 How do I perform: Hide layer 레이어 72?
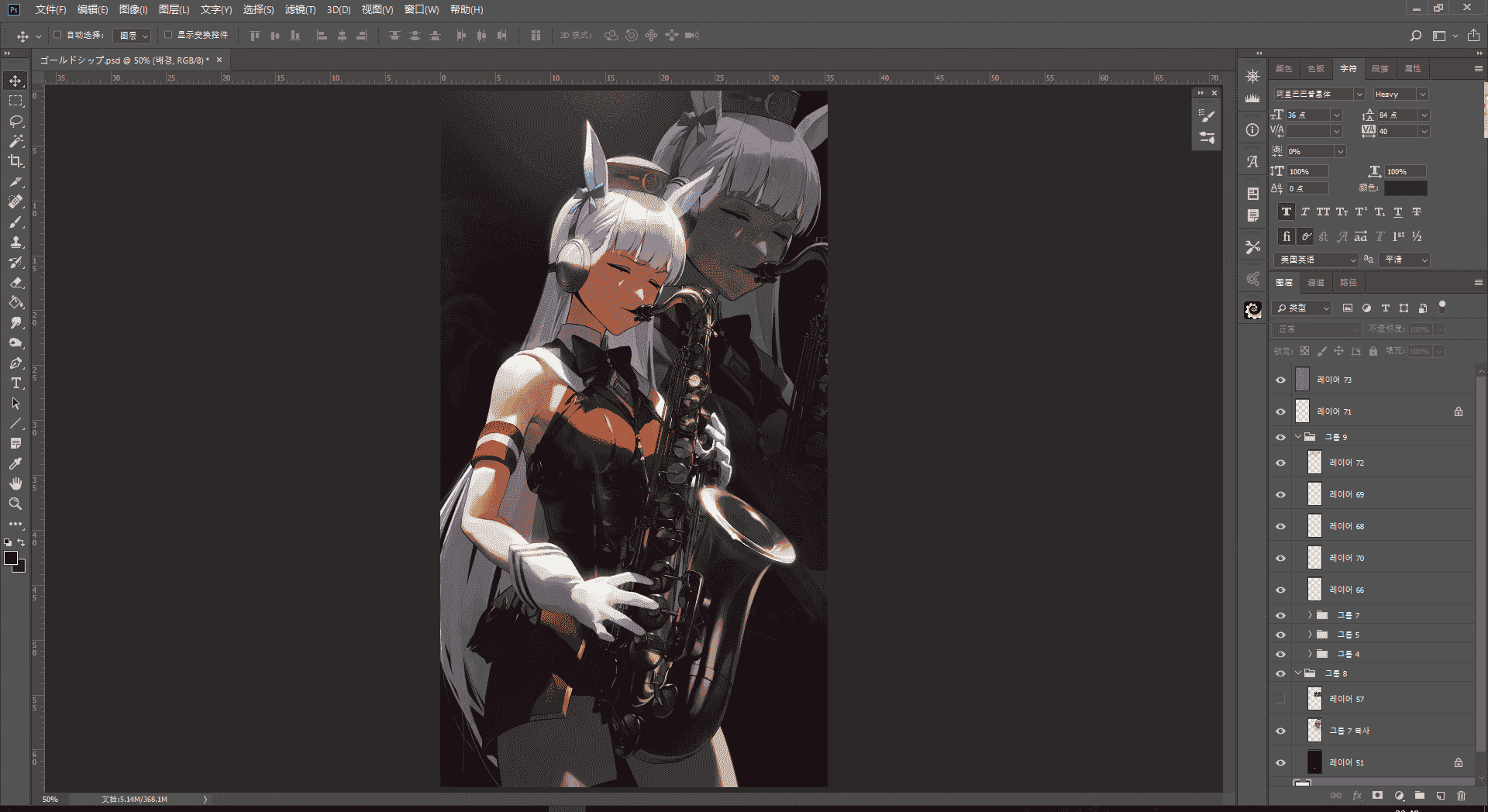pyautogui.click(x=1280, y=463)
